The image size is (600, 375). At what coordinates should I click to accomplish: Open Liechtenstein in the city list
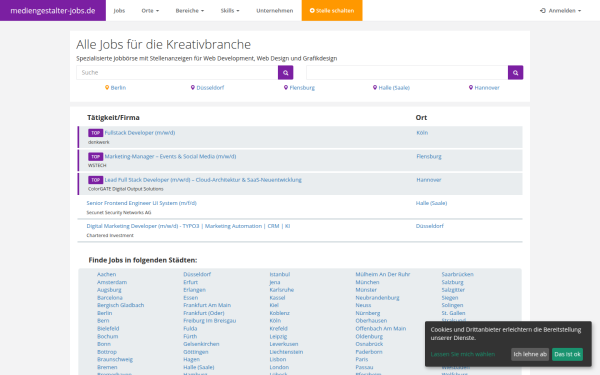(286, 352)
